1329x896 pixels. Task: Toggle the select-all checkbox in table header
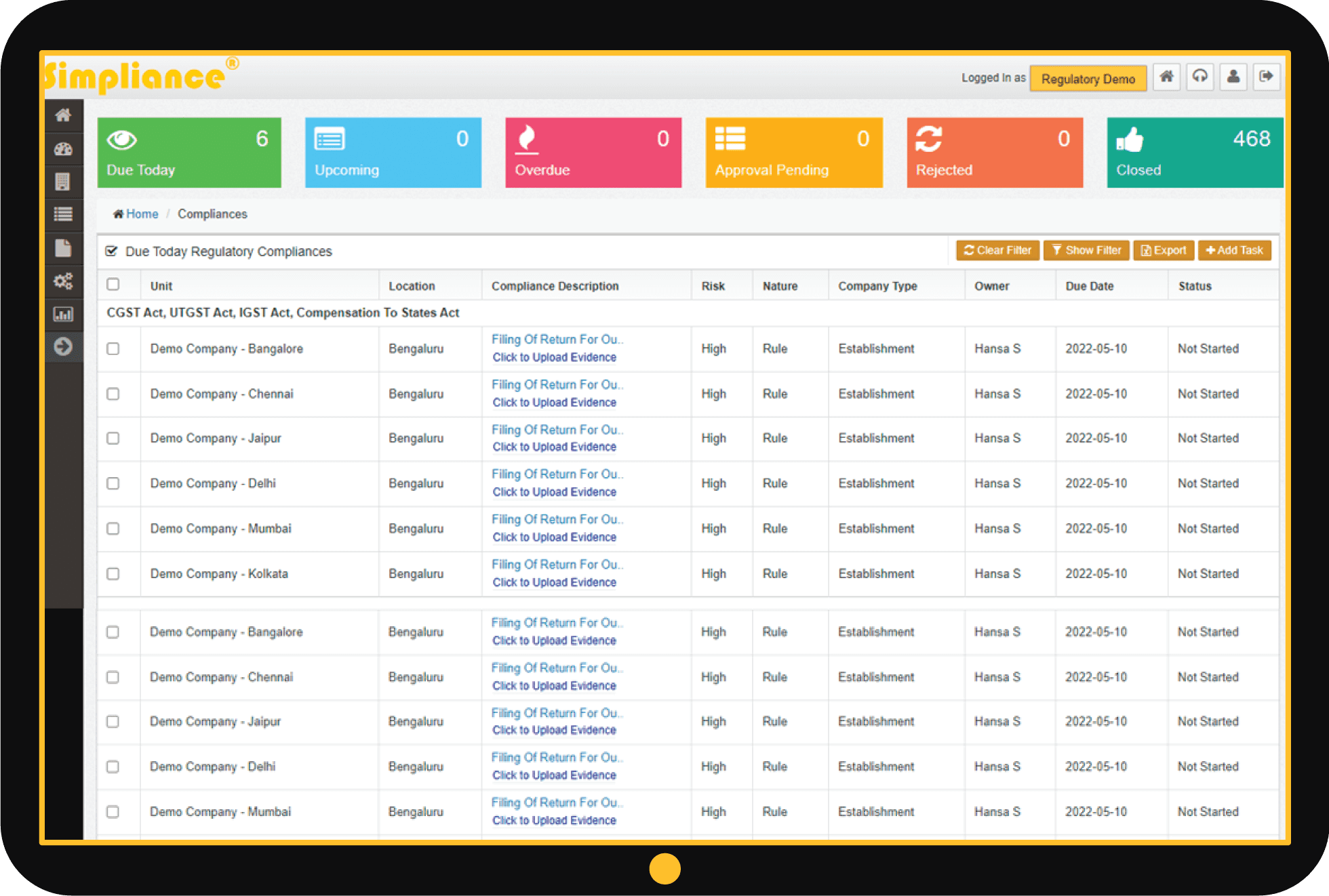tap(113, 285)
